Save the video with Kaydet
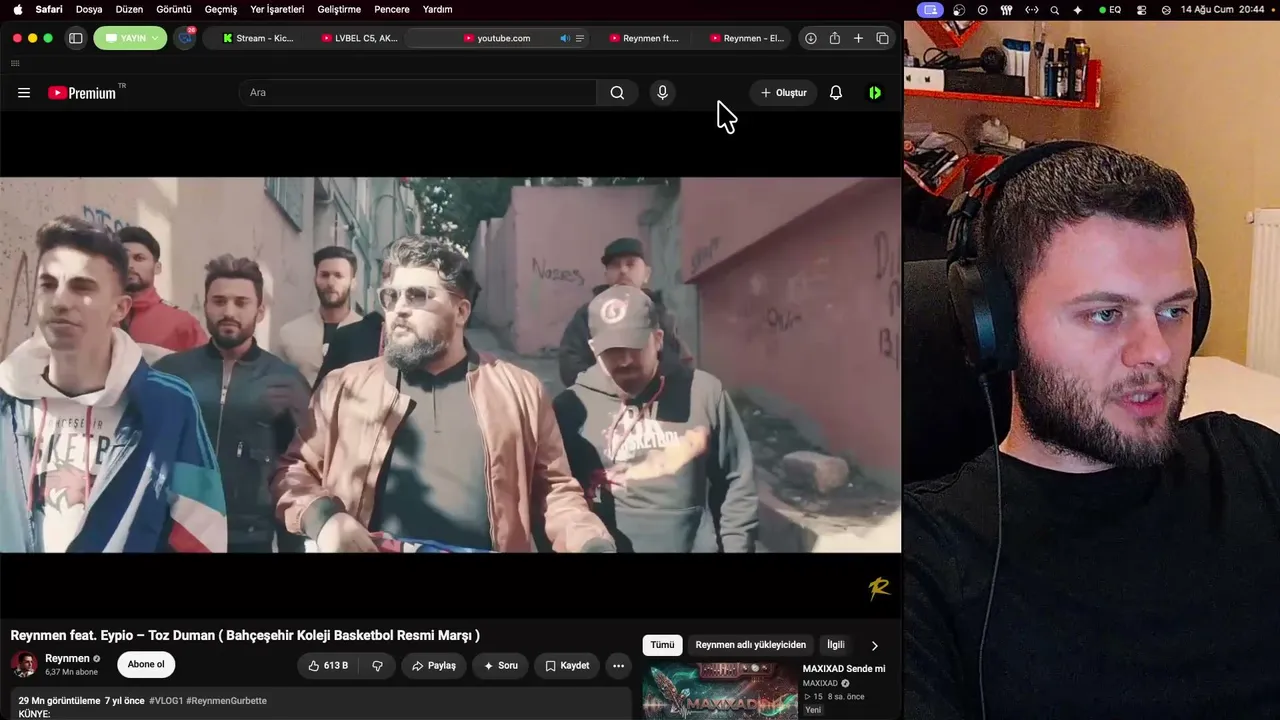Viewport: 1280px width, 720px height. pyautogui.click(x=567, y=666)
